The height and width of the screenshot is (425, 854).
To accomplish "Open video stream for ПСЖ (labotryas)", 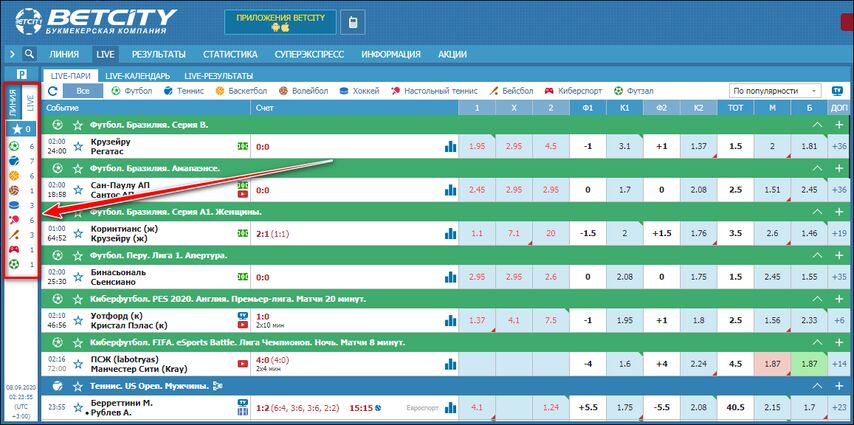I will [243, 364].
